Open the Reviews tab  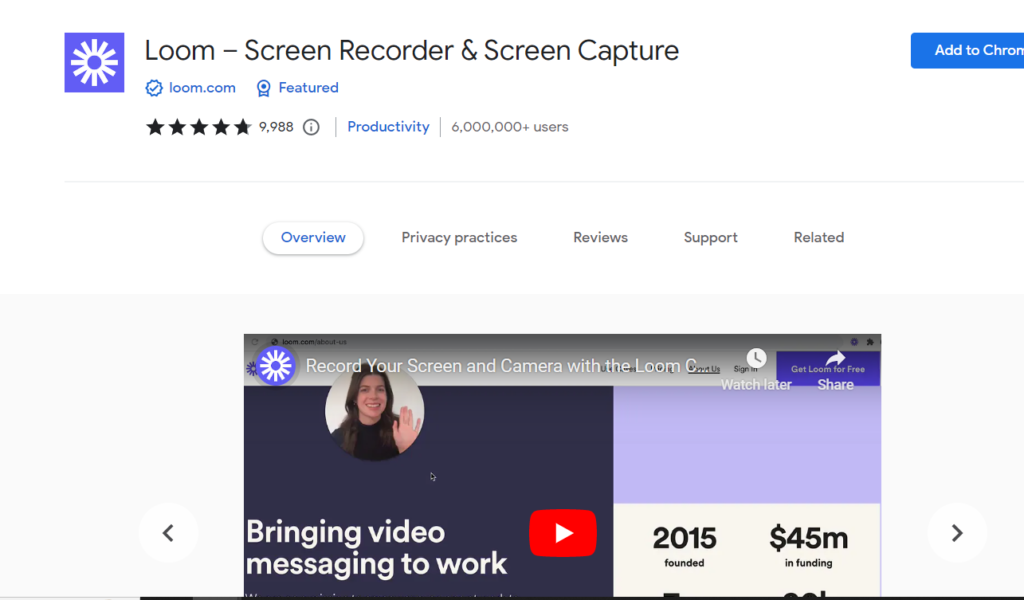tap(600, 238)
